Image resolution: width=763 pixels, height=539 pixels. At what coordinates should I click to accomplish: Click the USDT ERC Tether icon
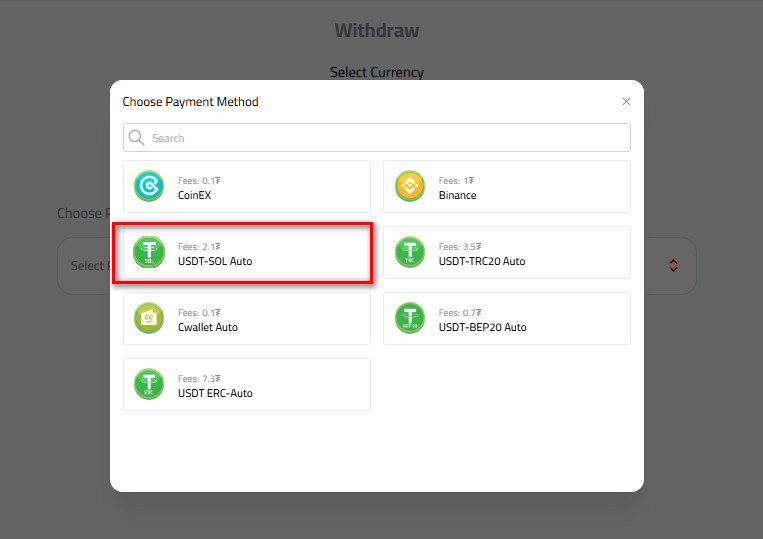pyautogui.click(x=149, y=384)
